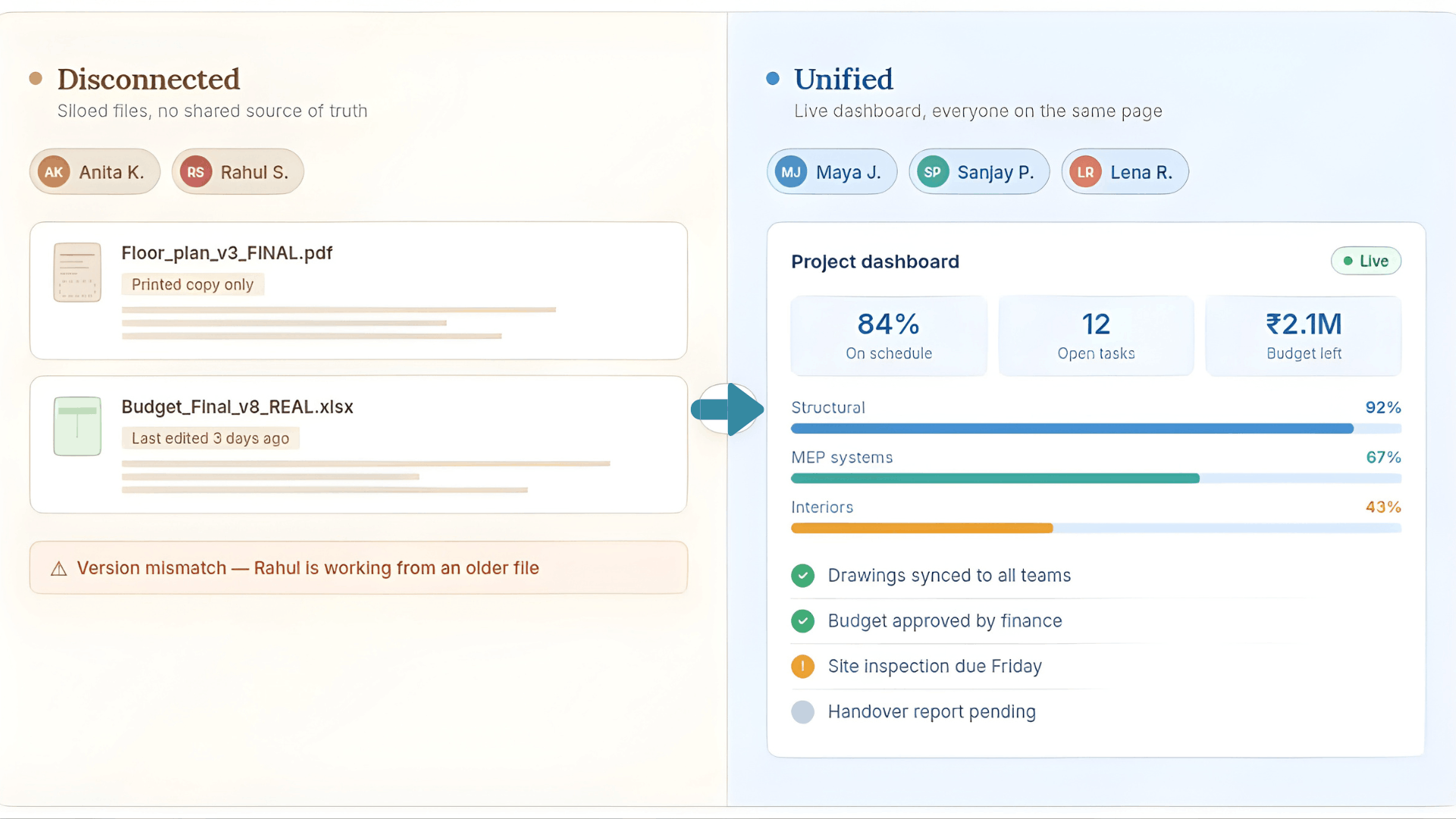The height and width of the screenshot is (819, 1456).
Task: Click the orange alert icon beside Site inspection
Action: point(803,666)
